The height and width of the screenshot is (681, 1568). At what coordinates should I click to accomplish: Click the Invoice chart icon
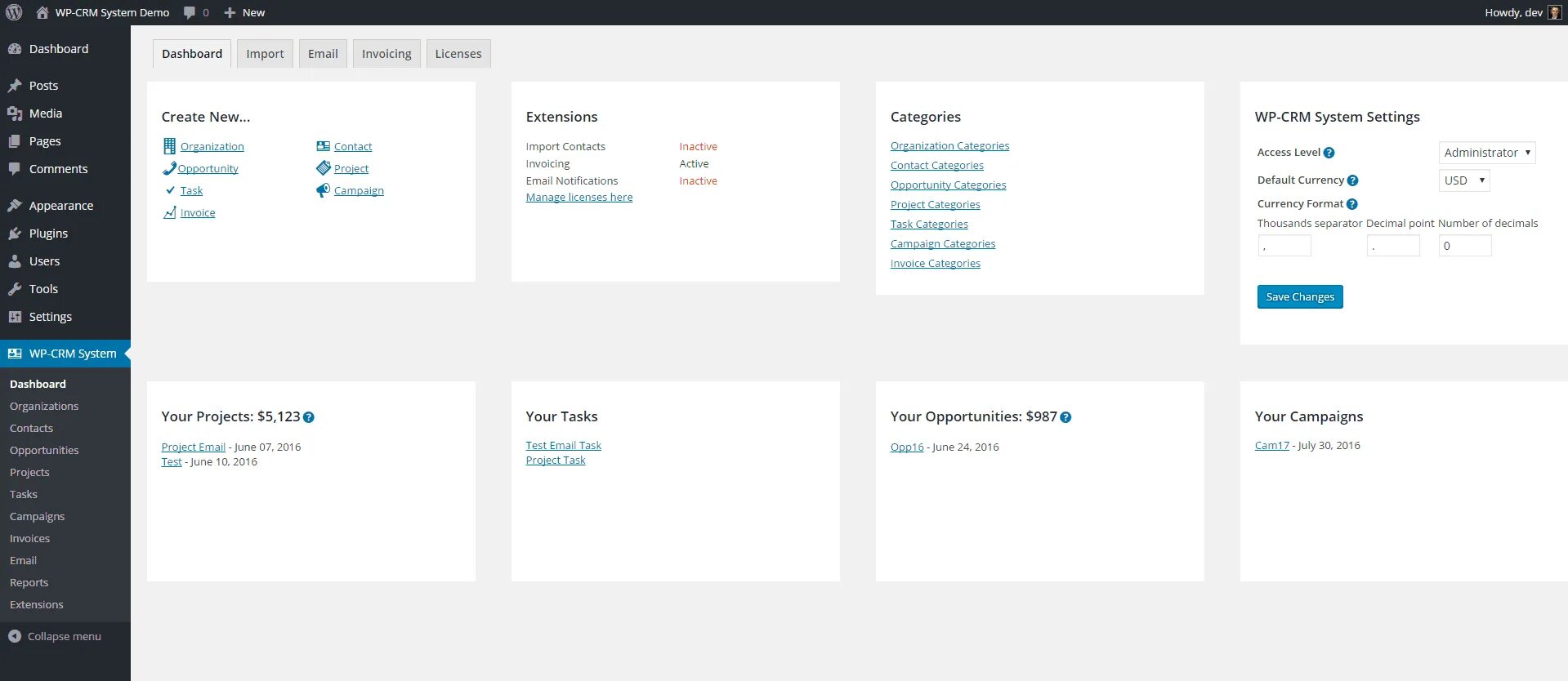170,212
